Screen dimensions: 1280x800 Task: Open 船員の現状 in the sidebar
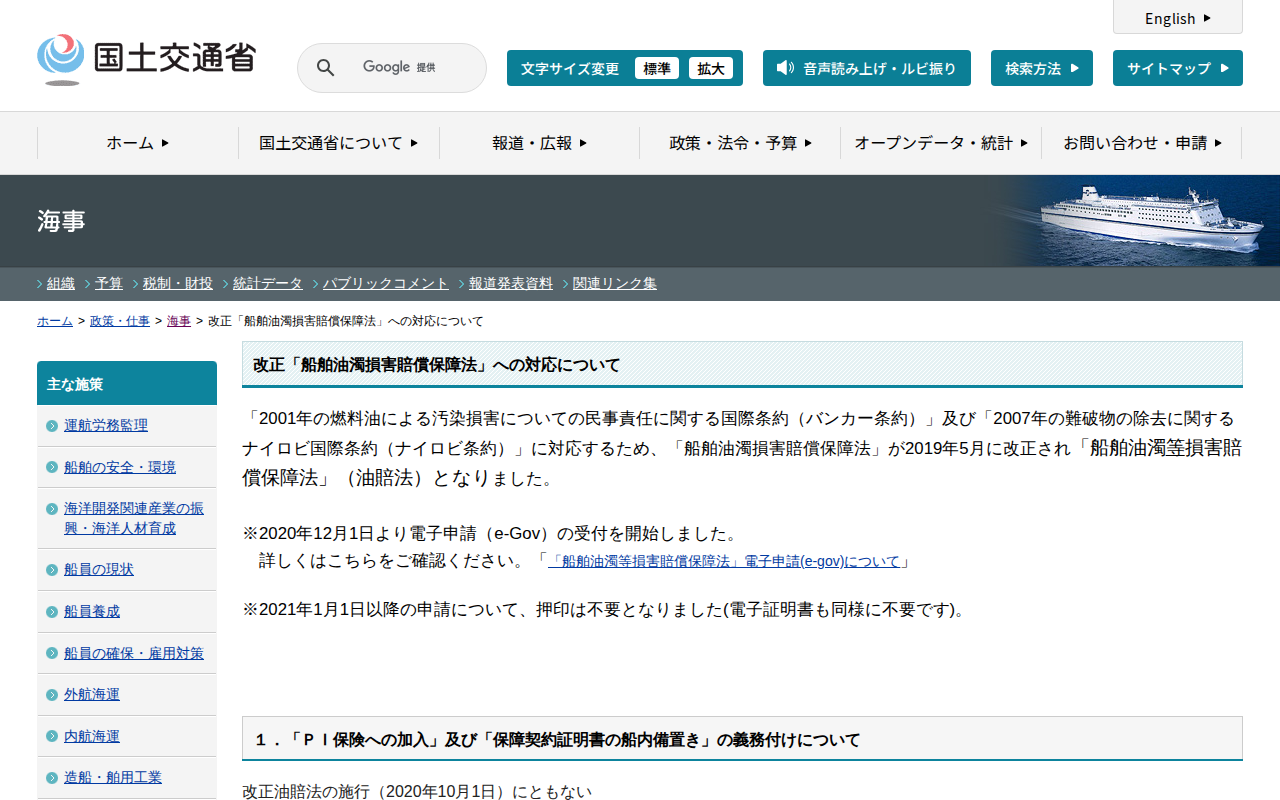[x=99, y=570]
